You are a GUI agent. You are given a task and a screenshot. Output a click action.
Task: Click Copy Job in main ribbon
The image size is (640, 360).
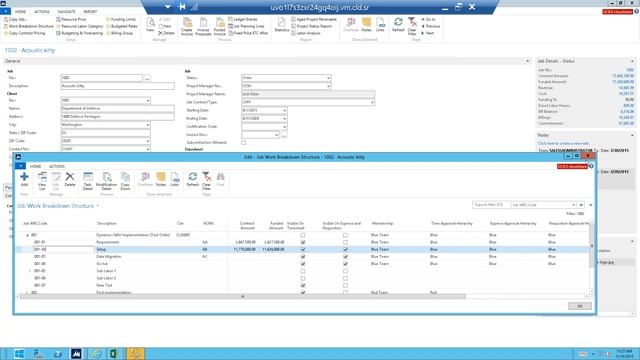(15, 19)
